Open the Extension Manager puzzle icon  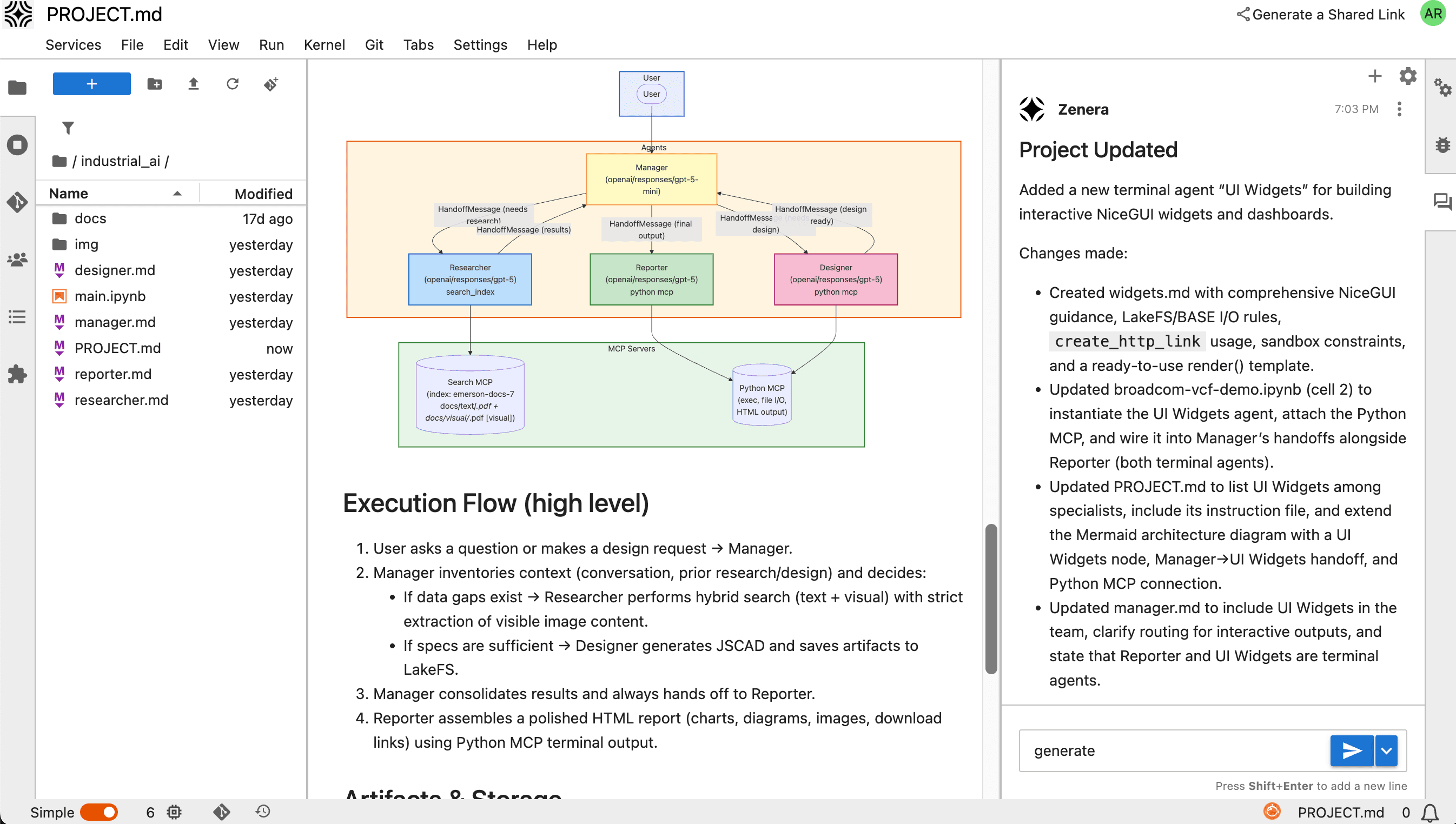[17, 374]
